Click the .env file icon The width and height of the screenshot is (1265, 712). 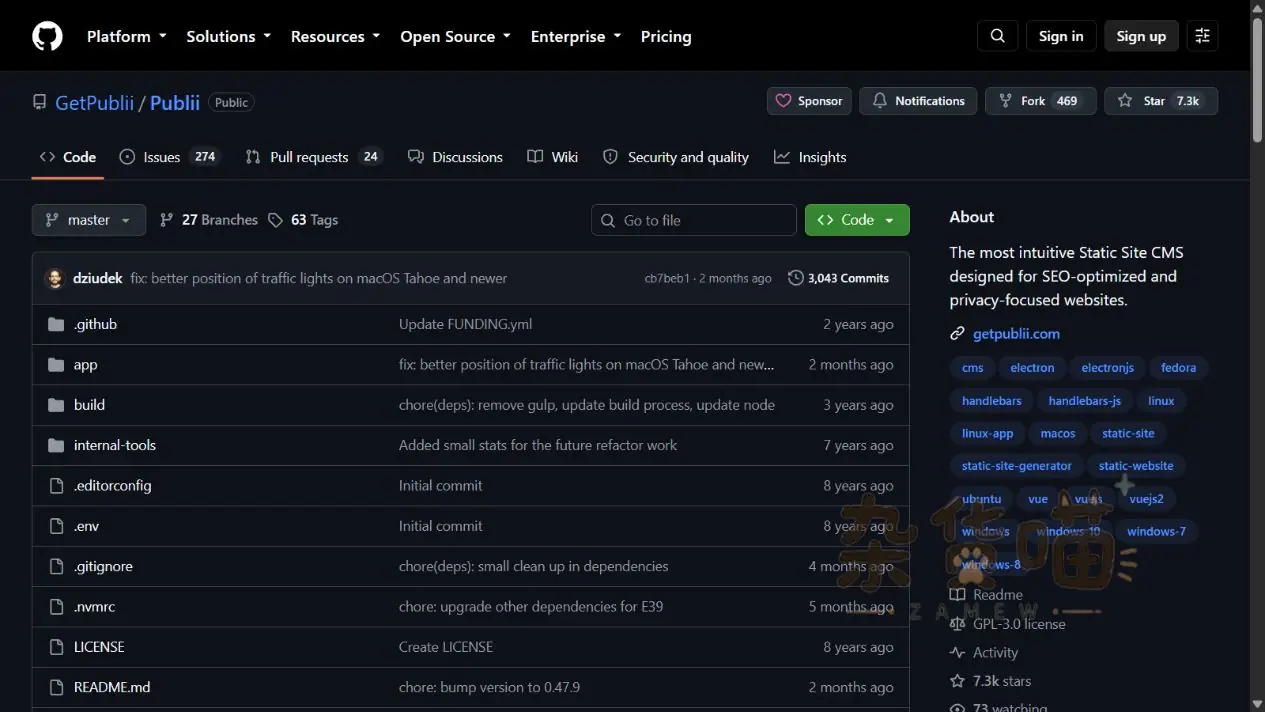coord(56,526)
